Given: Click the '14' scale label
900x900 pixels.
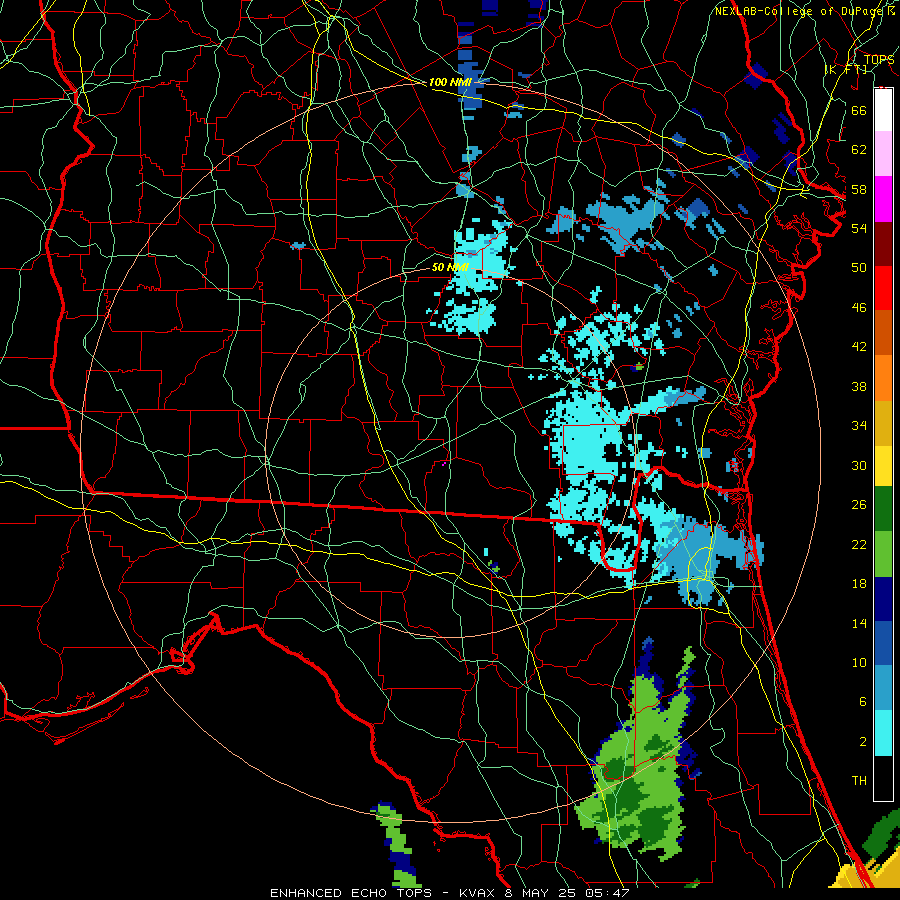Looking at the screenshot, I should (x=859, y=623).
